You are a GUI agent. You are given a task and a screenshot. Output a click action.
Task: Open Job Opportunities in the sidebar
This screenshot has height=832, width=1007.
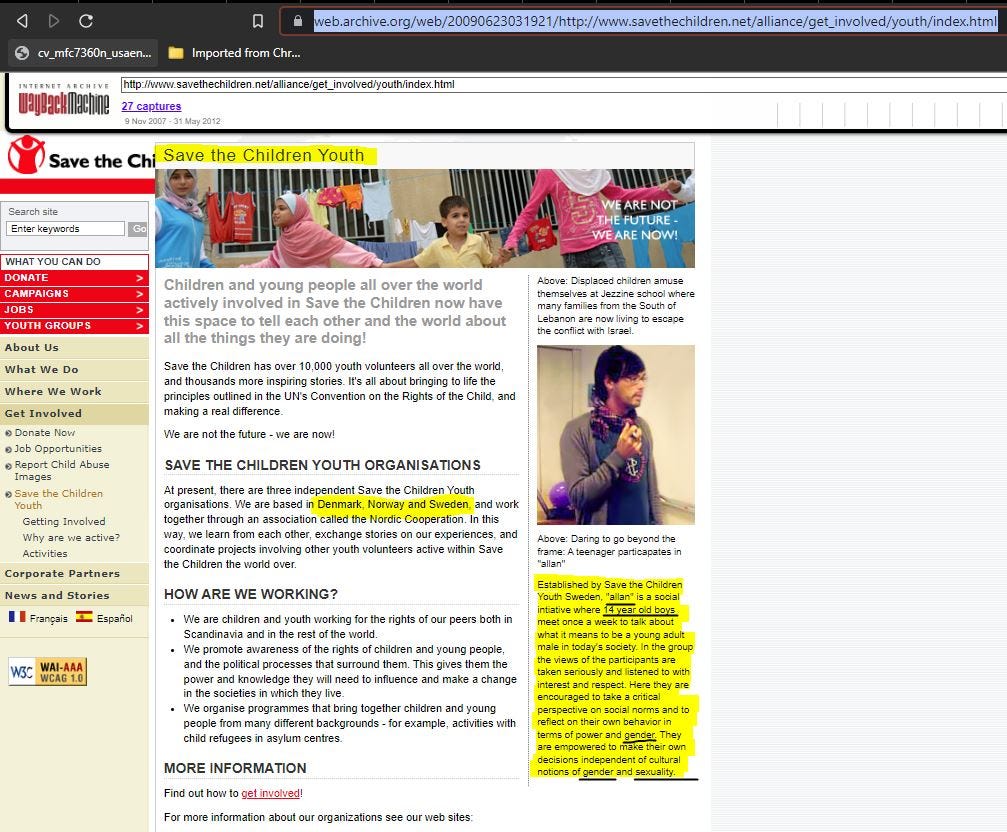[x=58, y=449]
